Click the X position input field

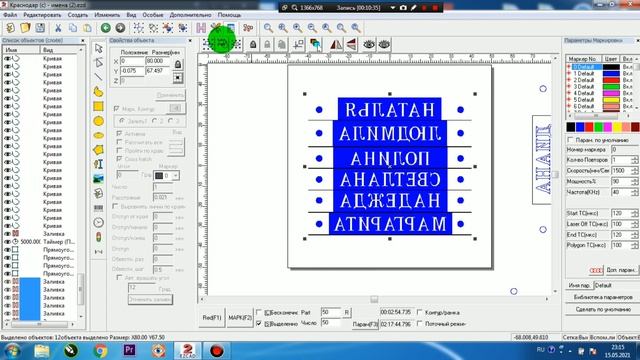coord(132,61)
